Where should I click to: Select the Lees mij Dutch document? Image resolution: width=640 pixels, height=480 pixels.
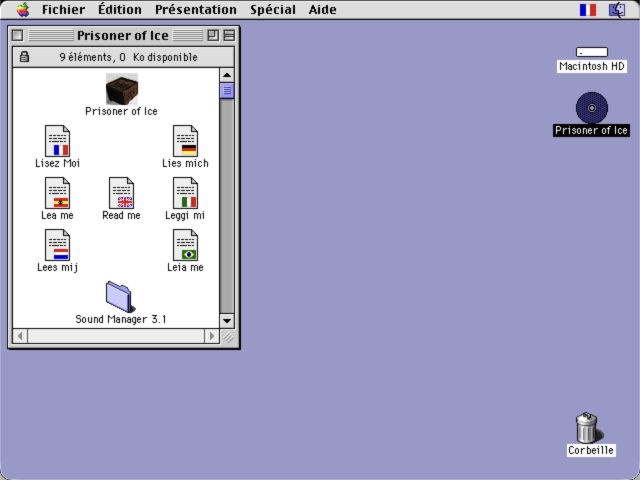57,245
